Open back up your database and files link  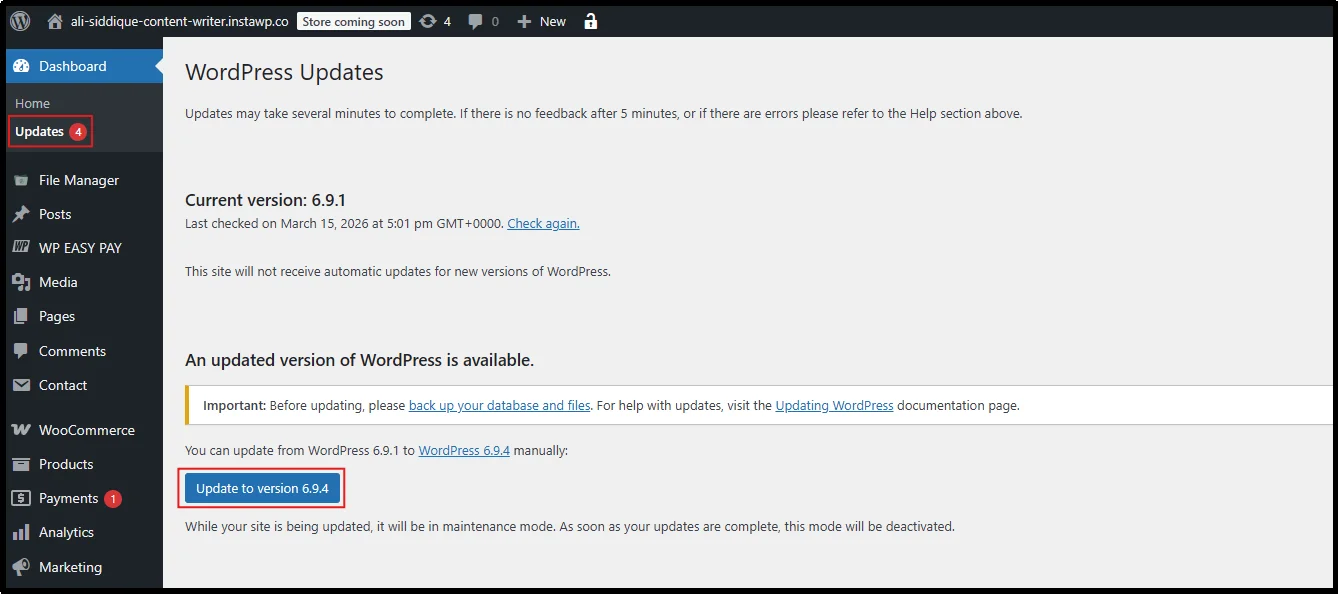[x=500, y=405]
